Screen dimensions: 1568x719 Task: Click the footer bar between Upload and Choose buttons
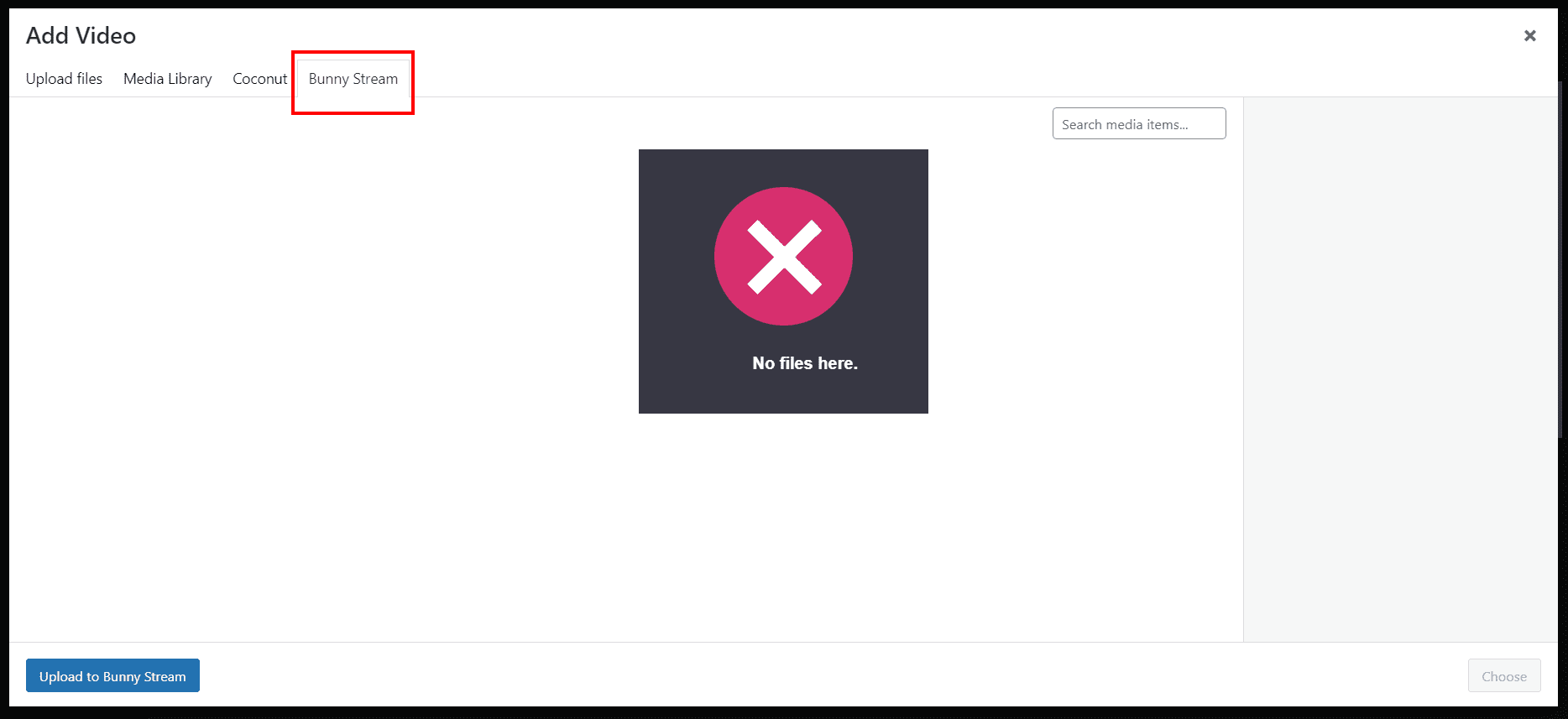coord(834,675)
